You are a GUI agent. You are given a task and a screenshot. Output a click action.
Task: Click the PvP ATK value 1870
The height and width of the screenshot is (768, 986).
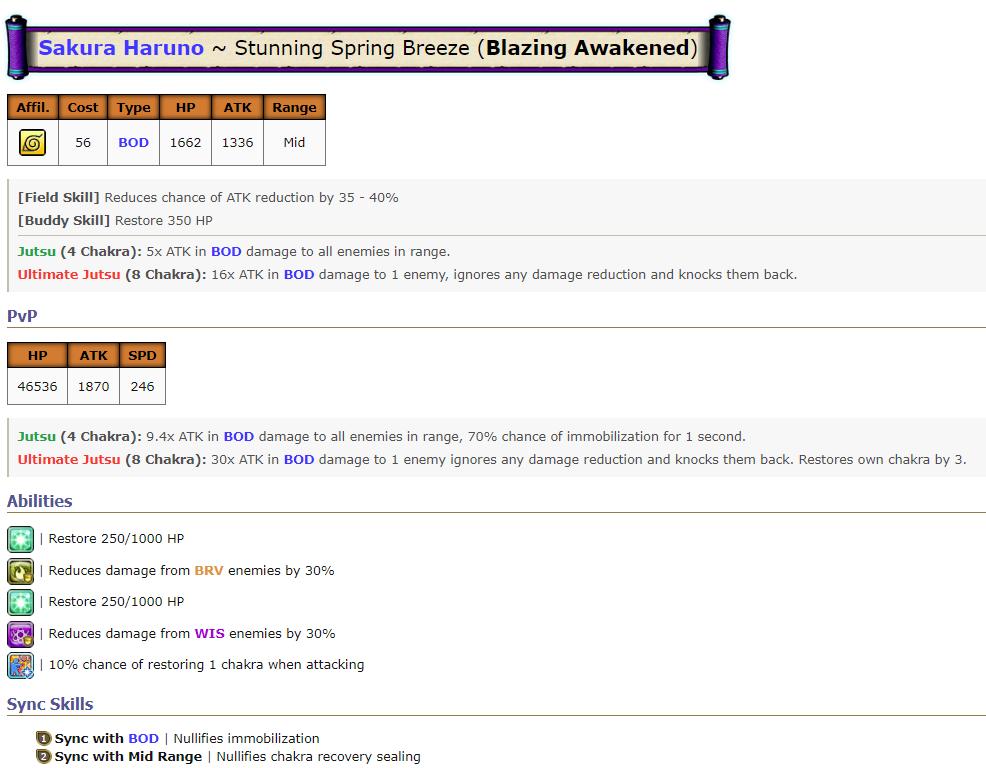tap(93, 387)
